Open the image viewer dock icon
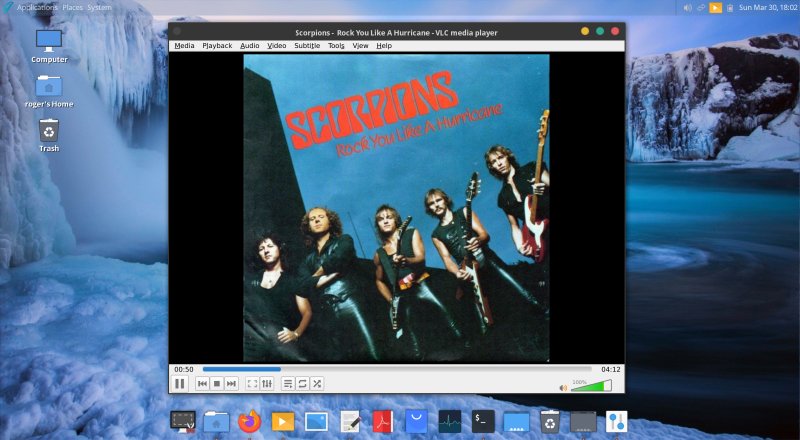This screenshot has height=440, width=800. (x=316, y=422)
